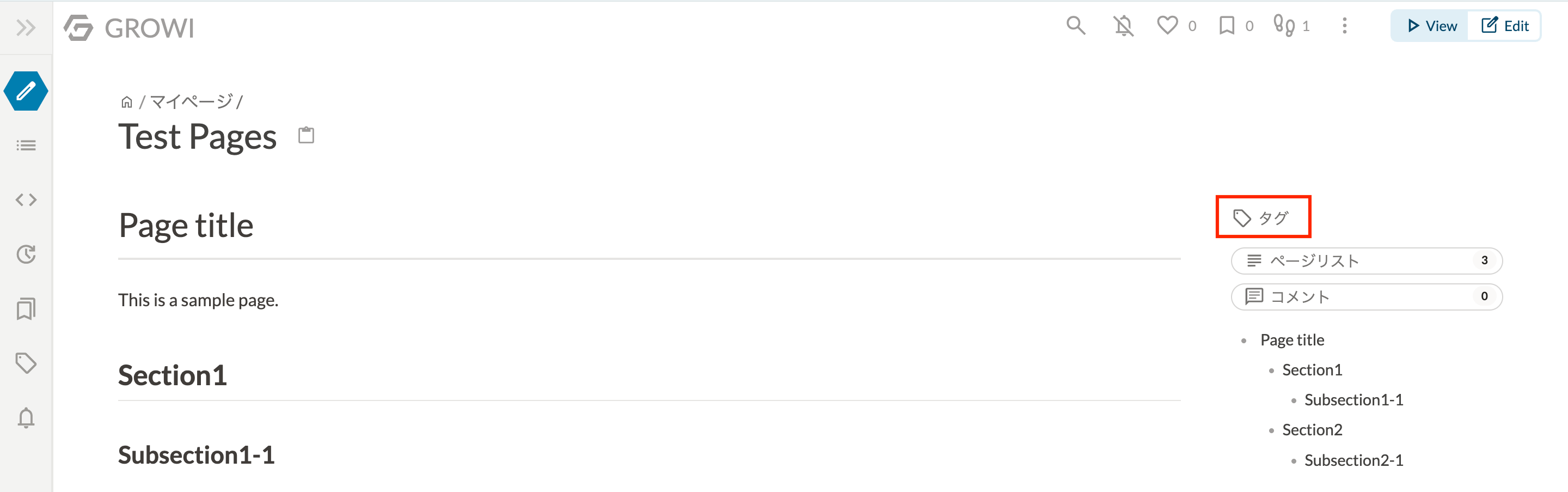Open the three-dot page options menu
Viewport: 1568px width, 492px height.
point(1345,26)
